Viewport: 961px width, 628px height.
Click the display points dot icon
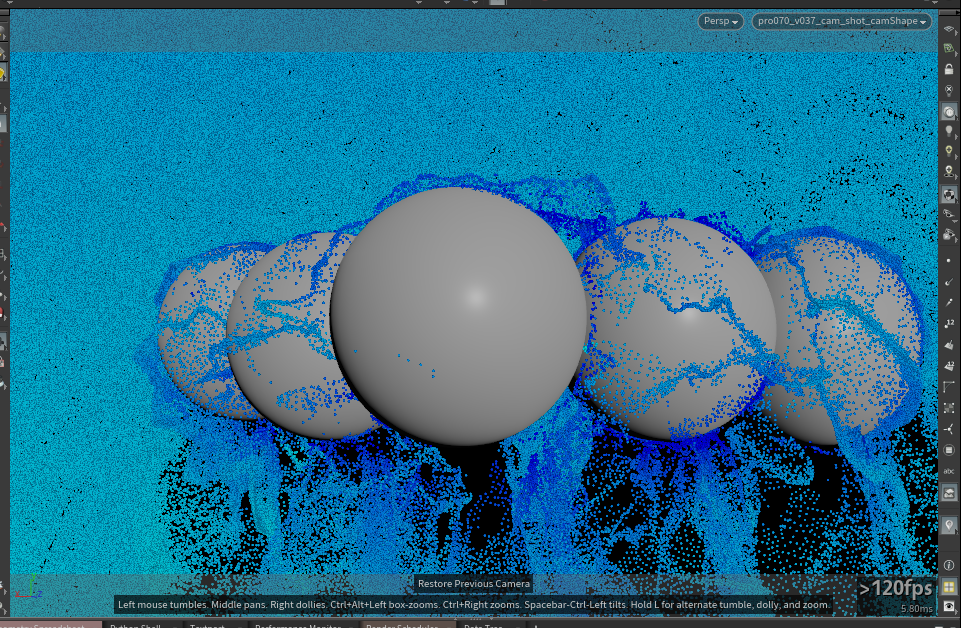click(949, 261)
